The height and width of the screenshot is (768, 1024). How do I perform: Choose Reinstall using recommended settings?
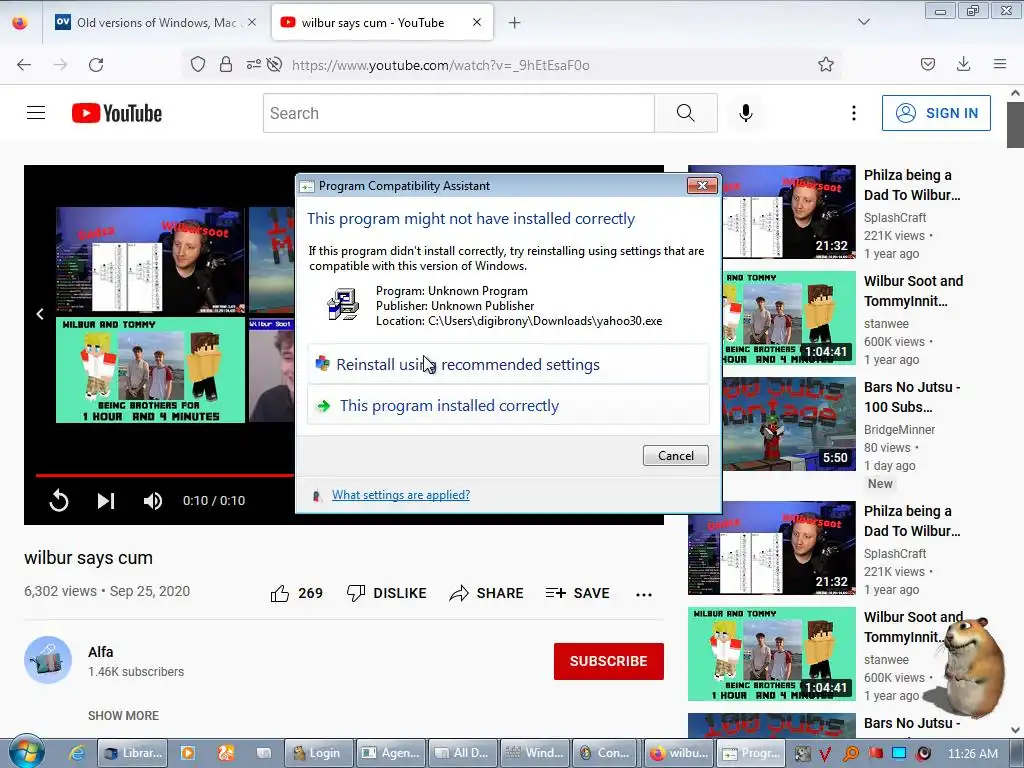[508, 364]
